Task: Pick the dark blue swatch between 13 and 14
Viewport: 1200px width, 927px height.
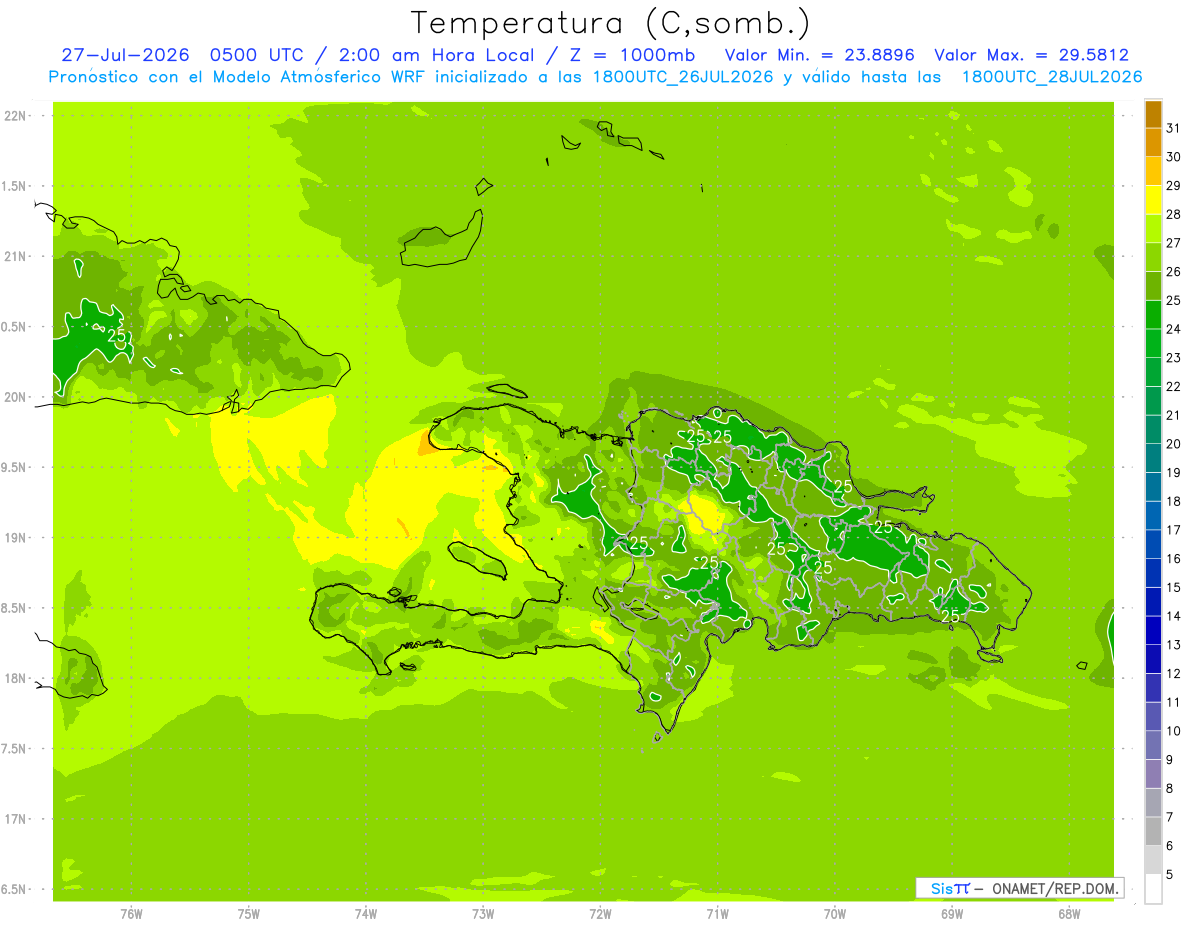Action: pos(1153,630)
